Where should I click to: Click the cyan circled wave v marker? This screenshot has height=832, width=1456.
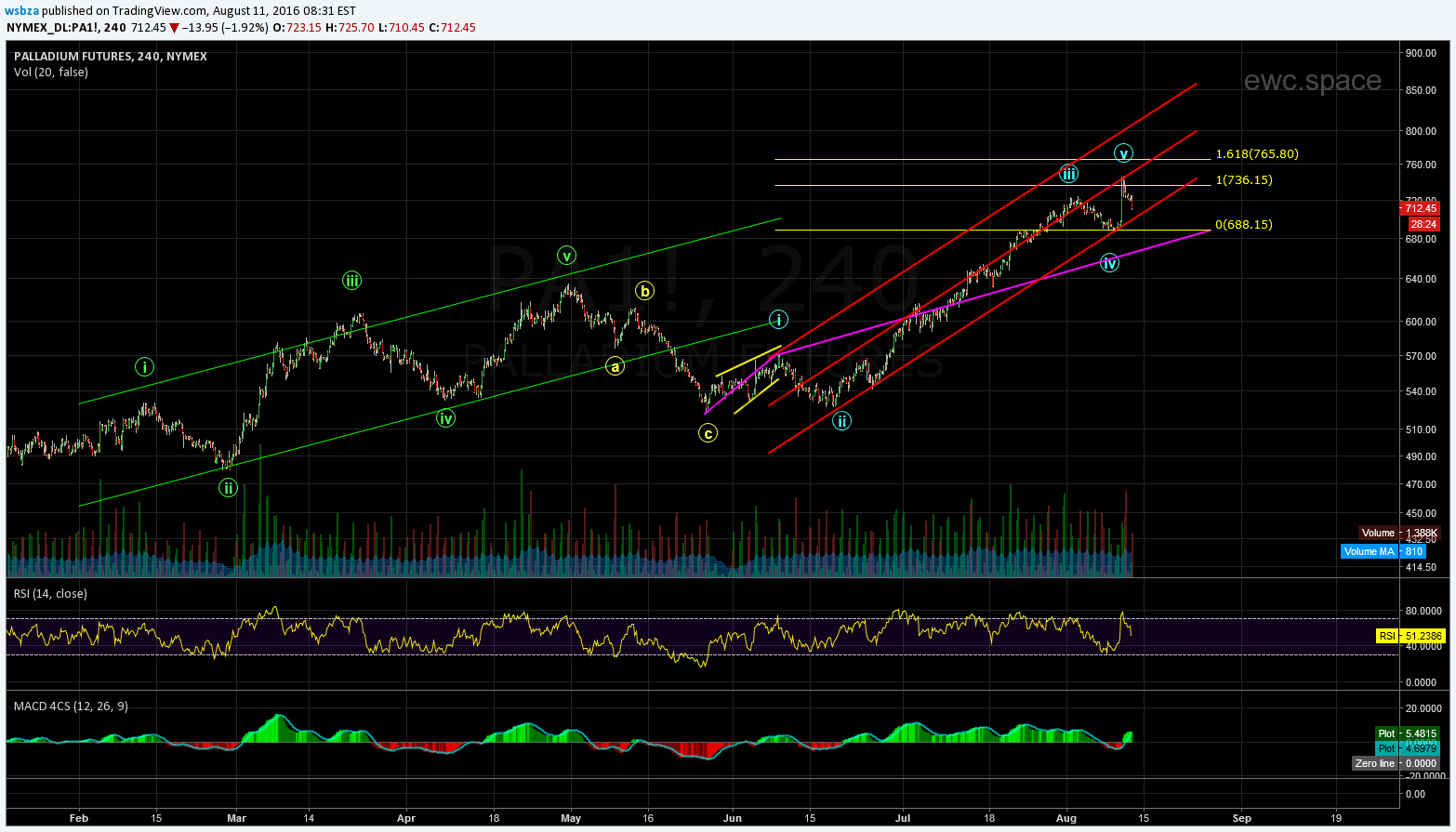point(1123,153)
